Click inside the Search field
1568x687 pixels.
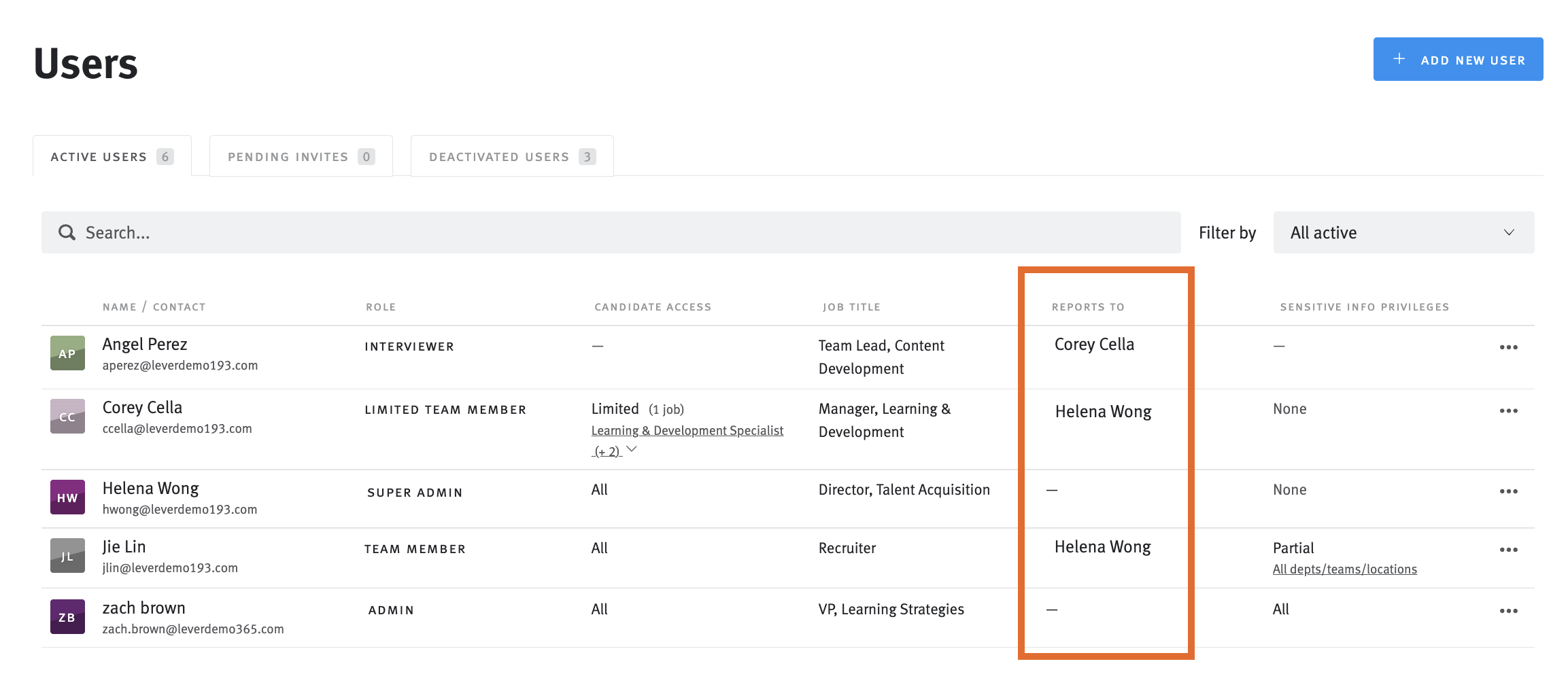[x=272, y=232]
